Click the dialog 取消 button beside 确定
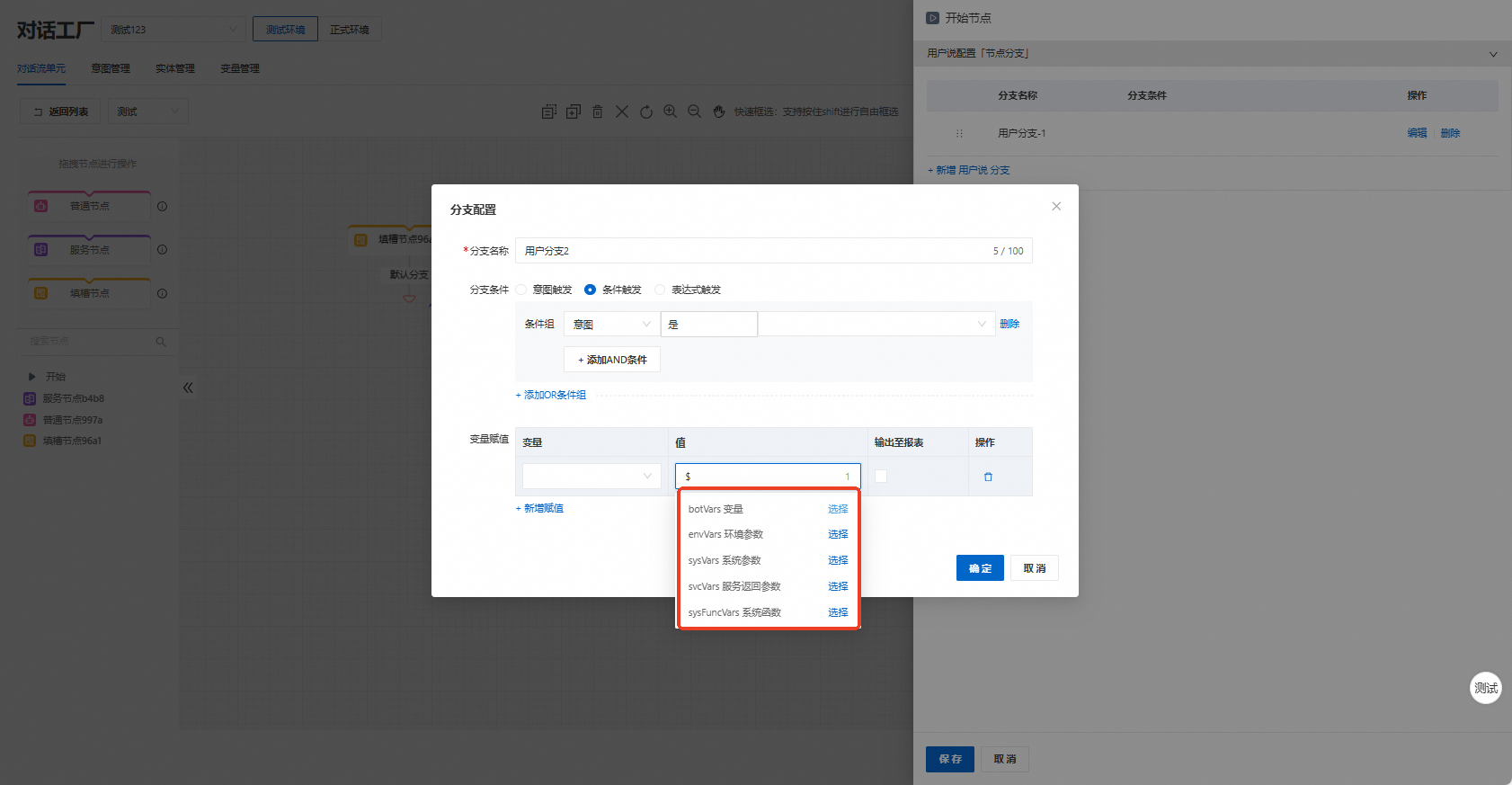The image size is (1512, 785). [x=1035, y=568]
